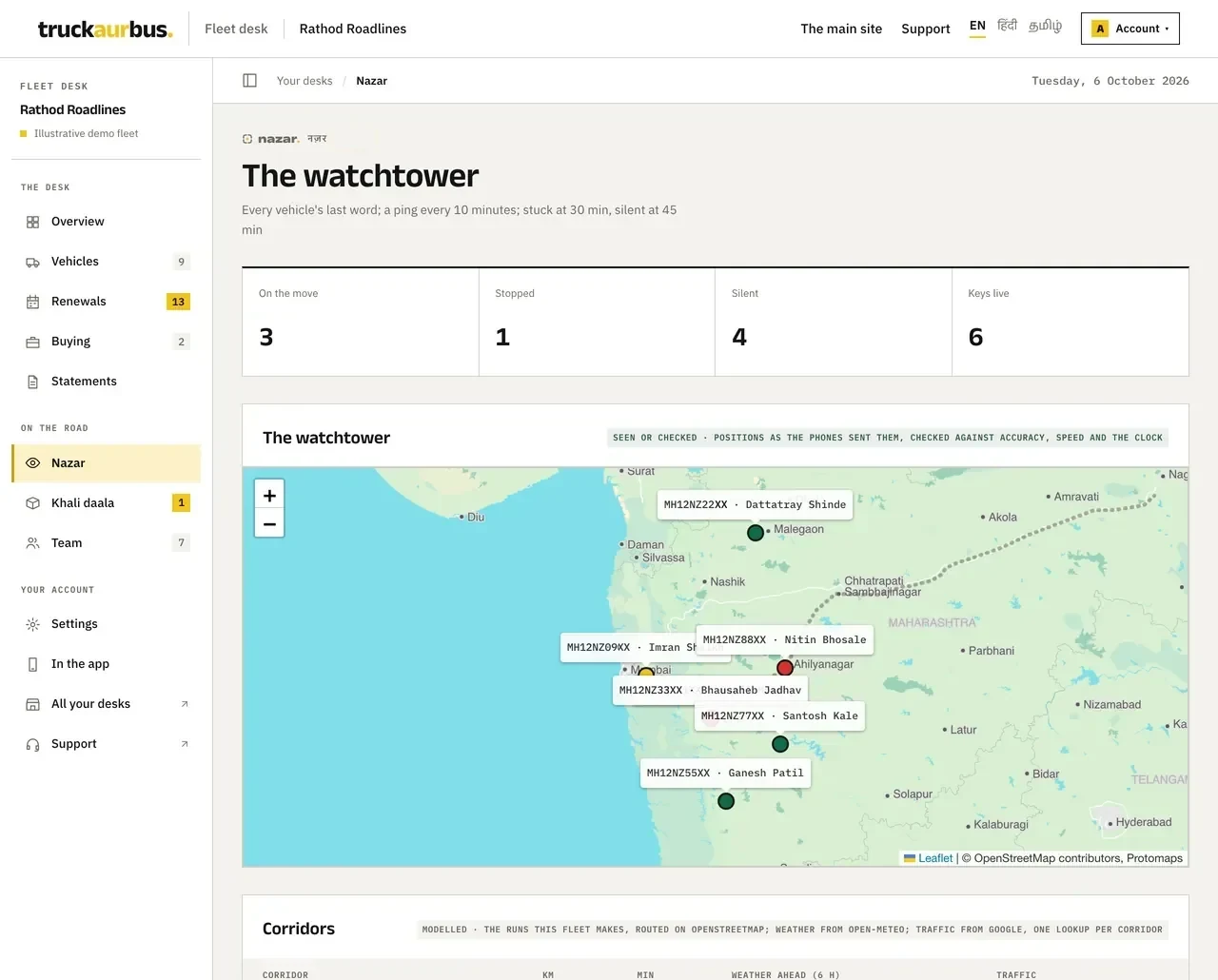This screenshot has height=980, width=1218.
Task: Click MH12NZ33XX Bhausaheb Jadhav label
Action: tap(710, 690)
